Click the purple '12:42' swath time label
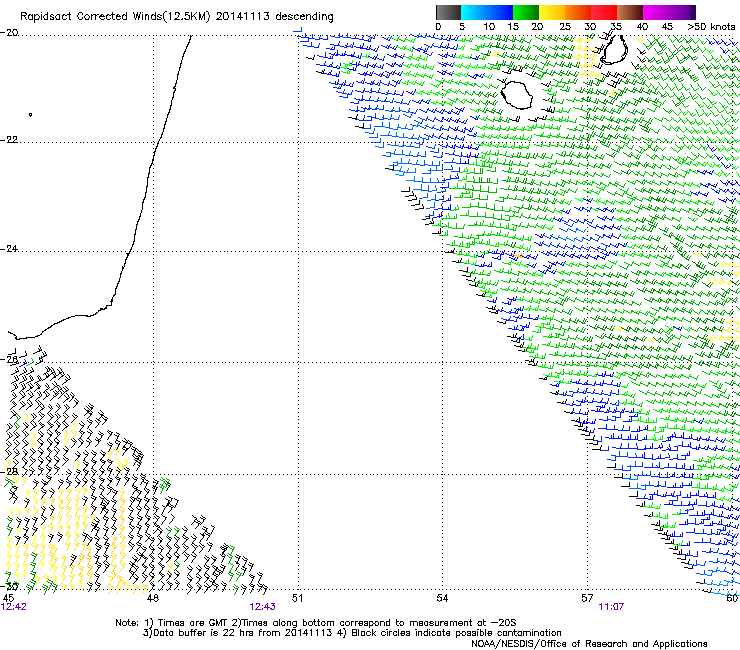The image size is (740, 650). coord(14,607)
